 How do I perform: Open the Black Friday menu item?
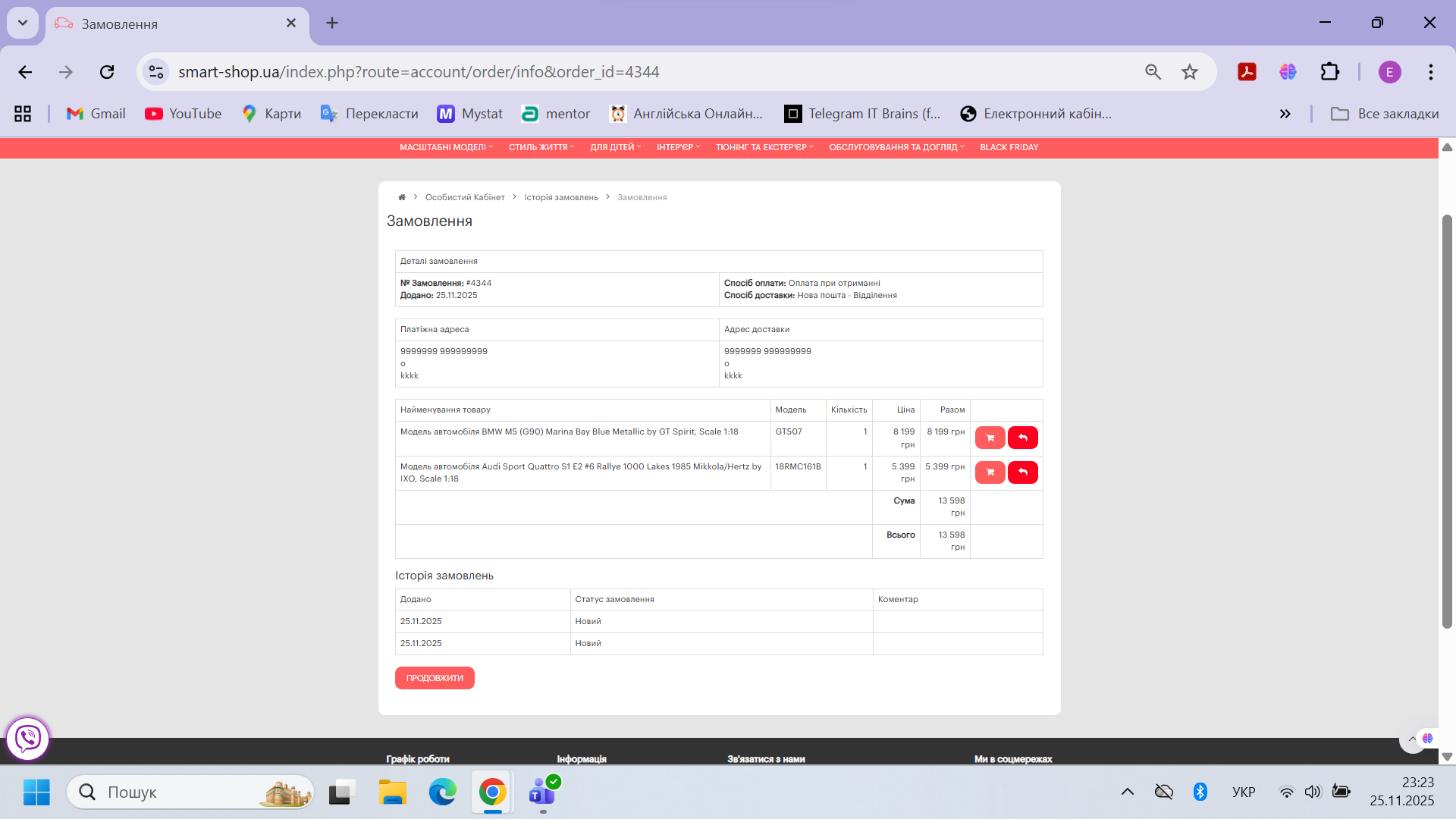click(x=1009, y=147)
